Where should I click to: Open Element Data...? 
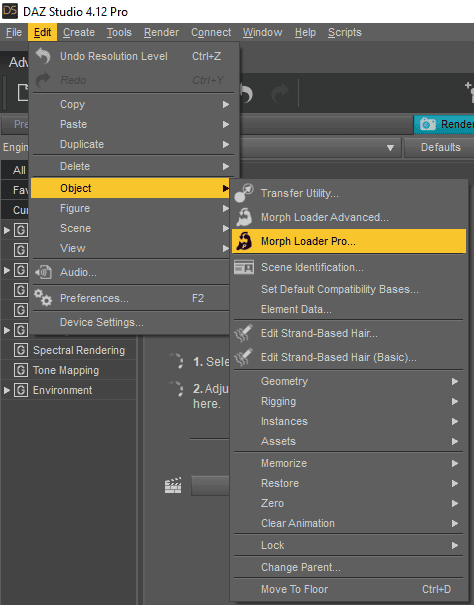349,309
